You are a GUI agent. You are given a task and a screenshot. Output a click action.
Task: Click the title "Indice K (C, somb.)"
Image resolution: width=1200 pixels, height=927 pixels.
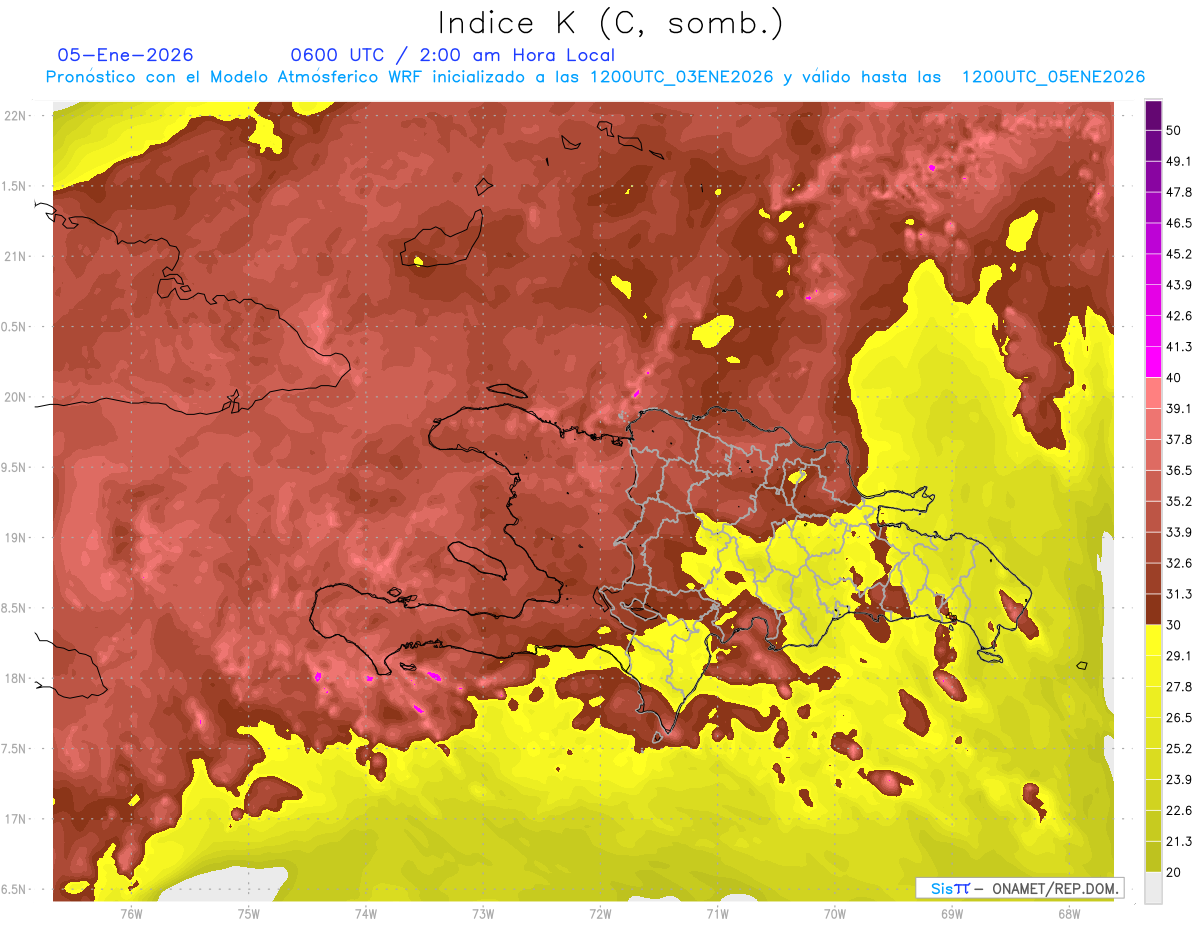tap(610, 23)
